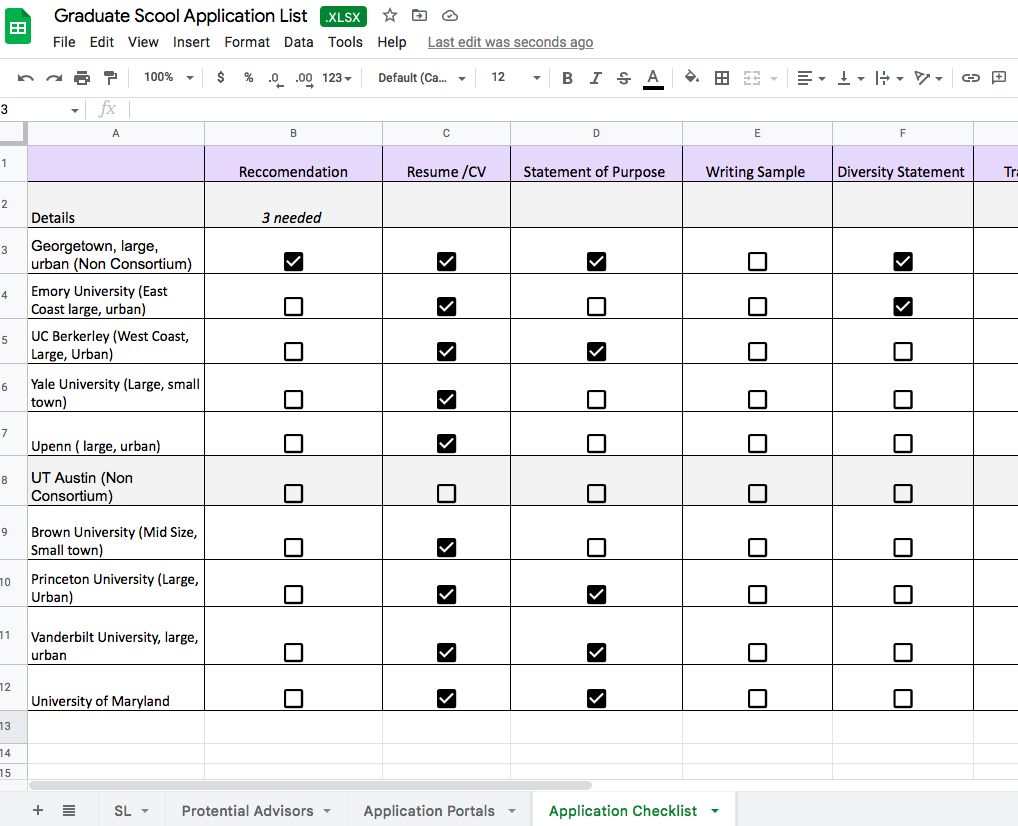The width and height of the screenshot is (1018, 826).
Task: Check the Writing Sample box for Yale University
Action: pos(757,399)
